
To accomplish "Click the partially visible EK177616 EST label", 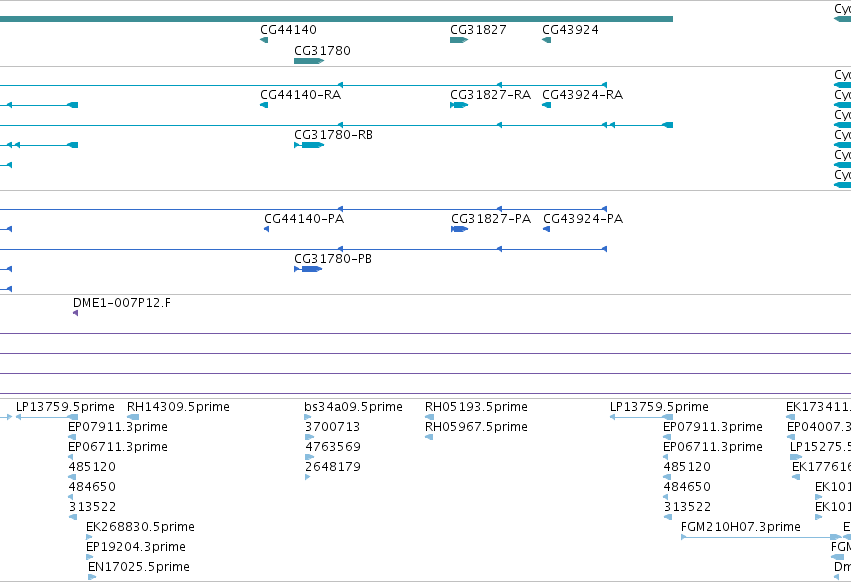I will pyautogui.click(x=821, y=467).
